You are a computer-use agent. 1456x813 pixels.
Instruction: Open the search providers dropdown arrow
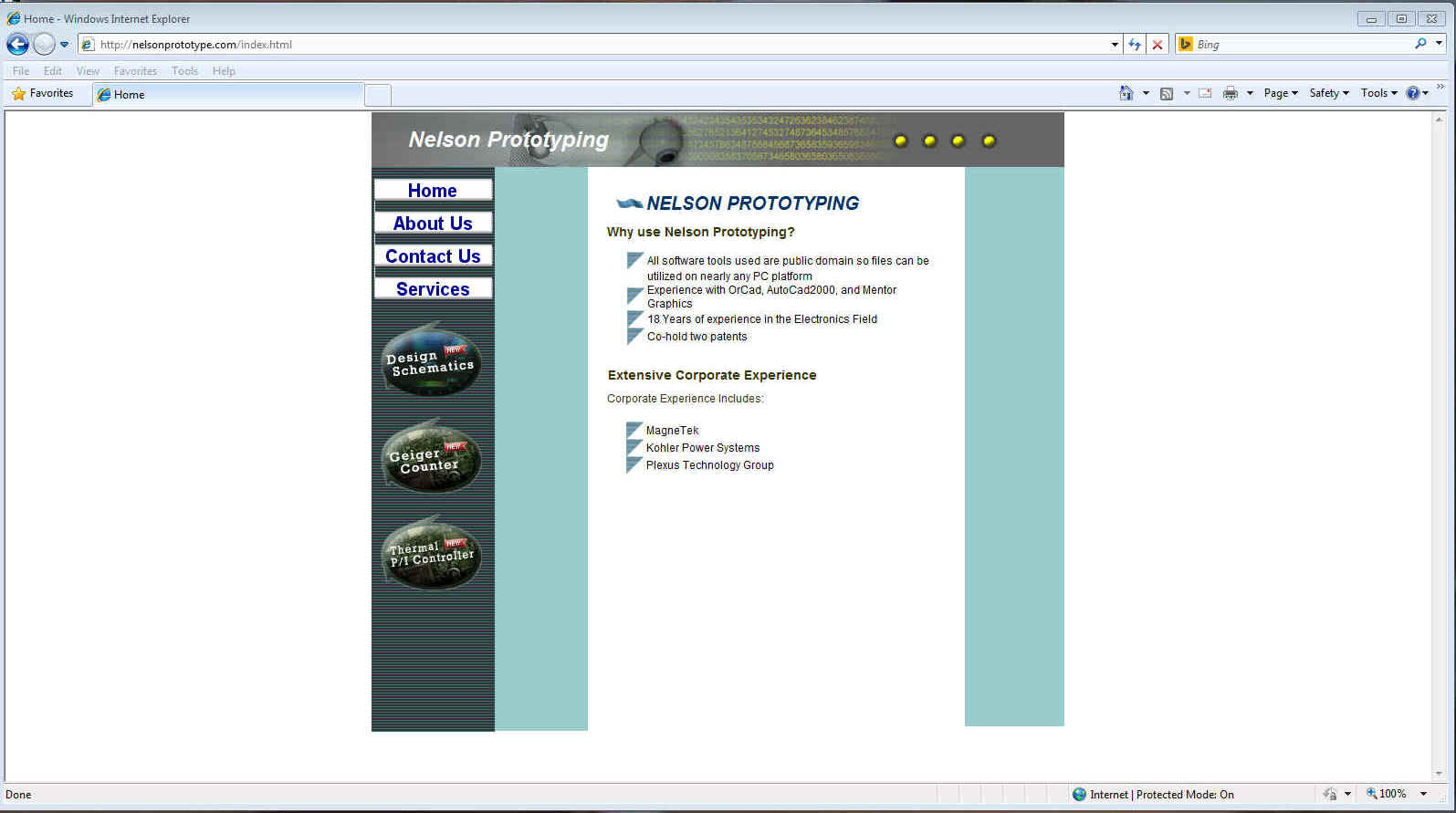tap(1439, 44)
